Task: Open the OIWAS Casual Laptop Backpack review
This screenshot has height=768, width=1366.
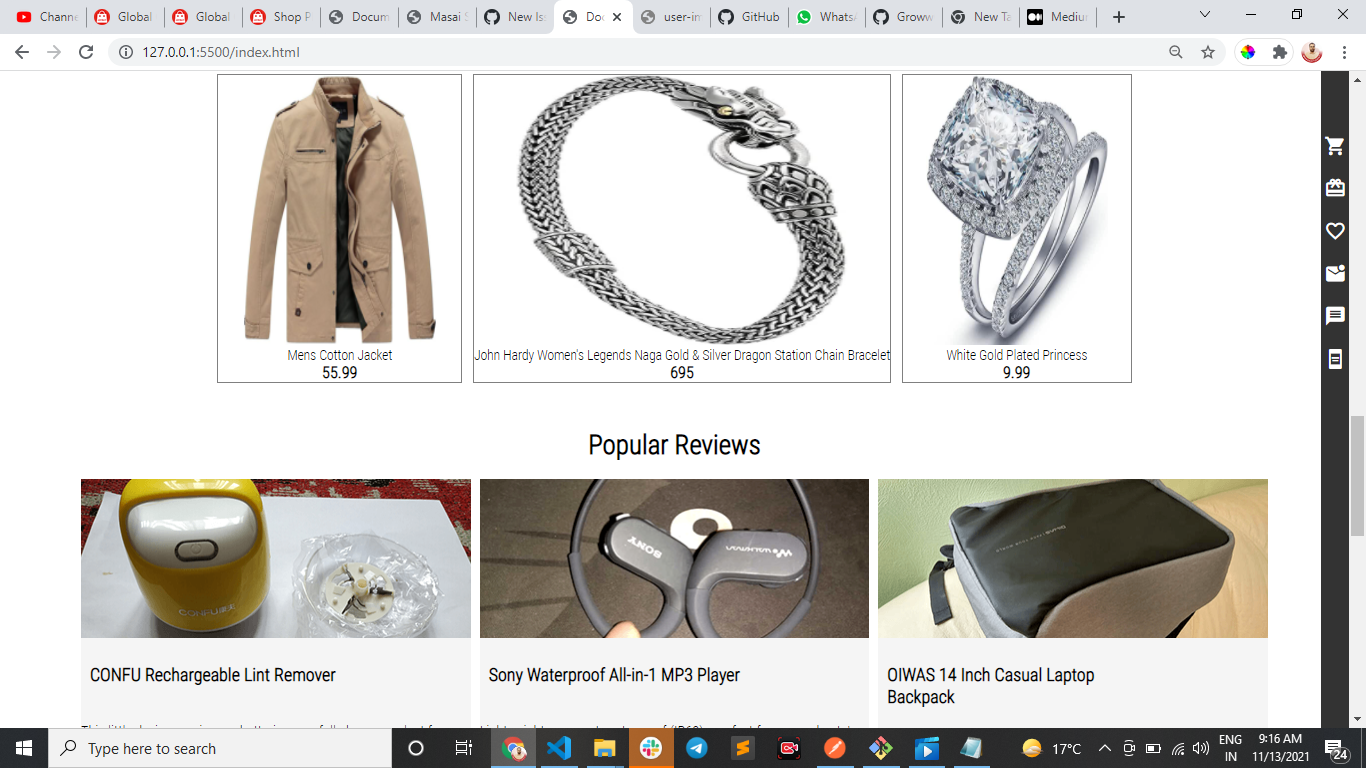Action: click(991, 686)
